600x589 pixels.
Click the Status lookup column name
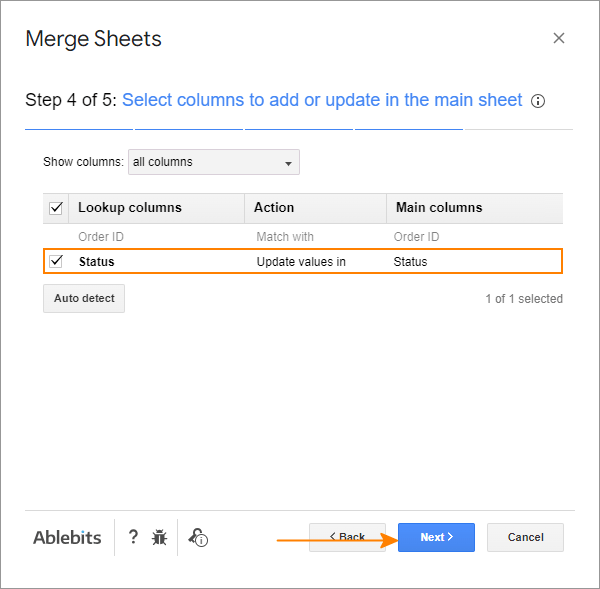click(x=96, y=262)
